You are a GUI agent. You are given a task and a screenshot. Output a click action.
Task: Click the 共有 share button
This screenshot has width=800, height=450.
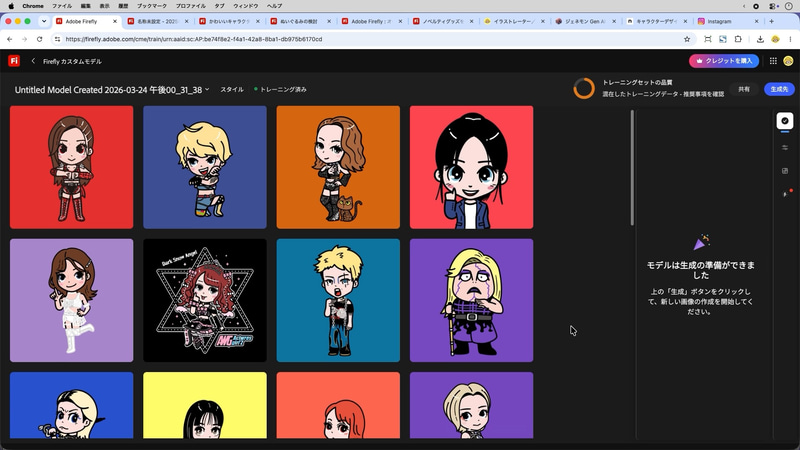[x=744, y=89]
